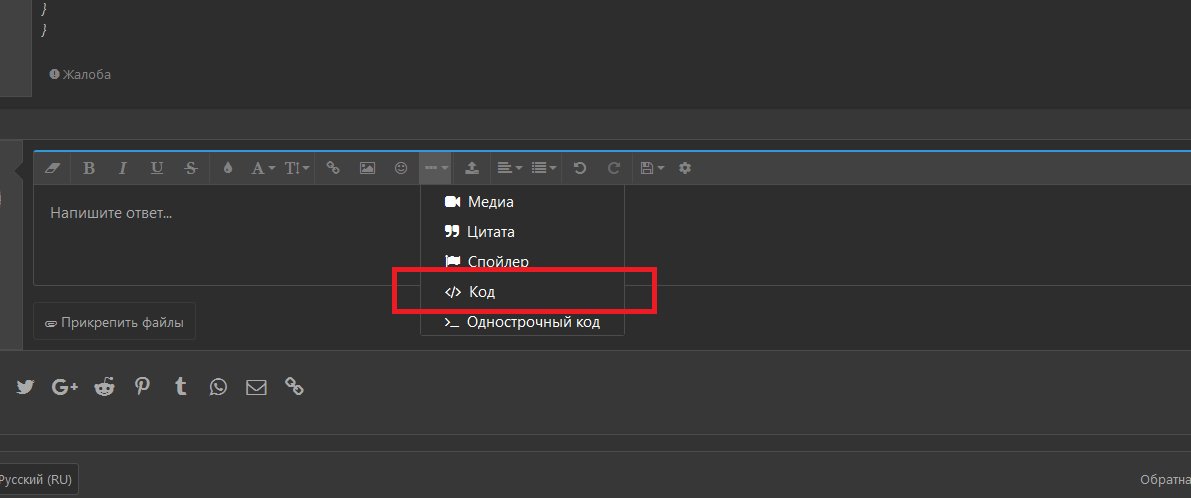1191x498 pixels.
Task: Click the Прикрепить файлы button
Action: (114, 322)
